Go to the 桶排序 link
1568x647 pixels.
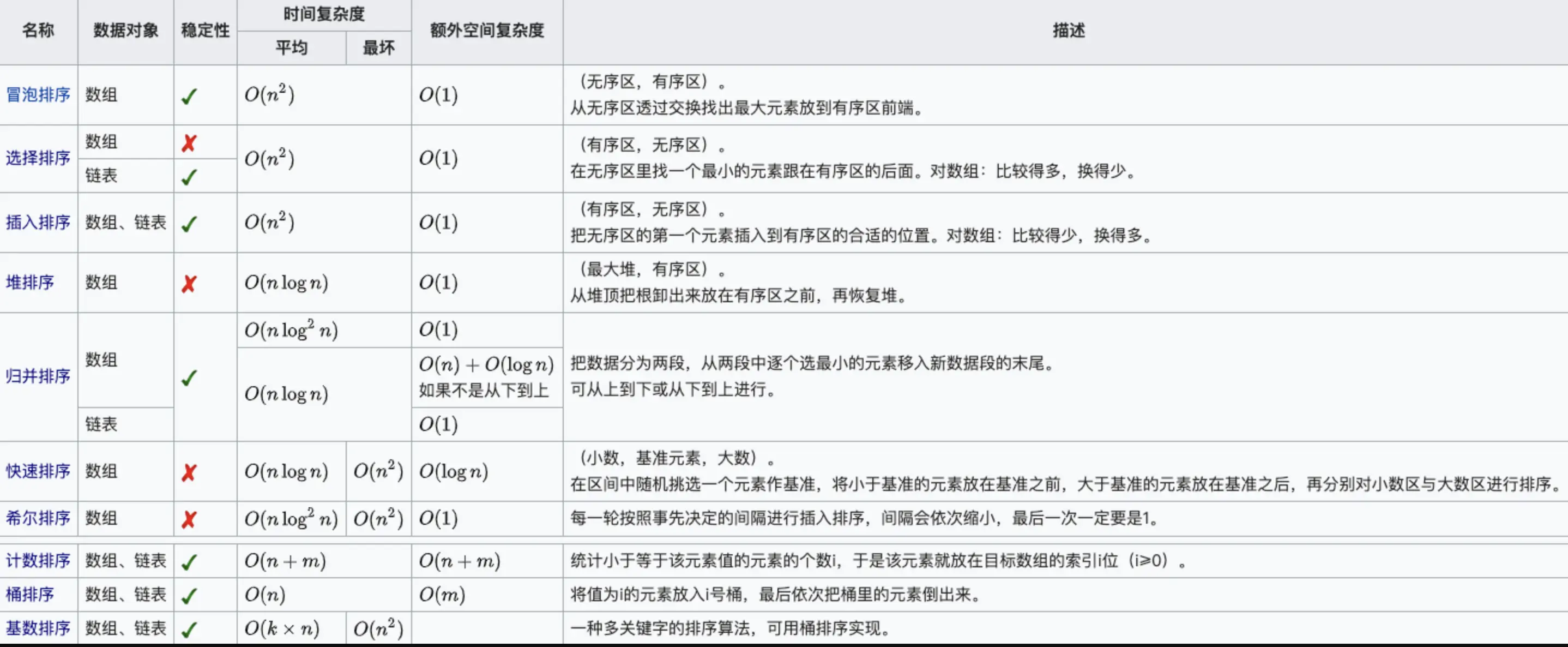pyautogui.click(x=30, y=595)
